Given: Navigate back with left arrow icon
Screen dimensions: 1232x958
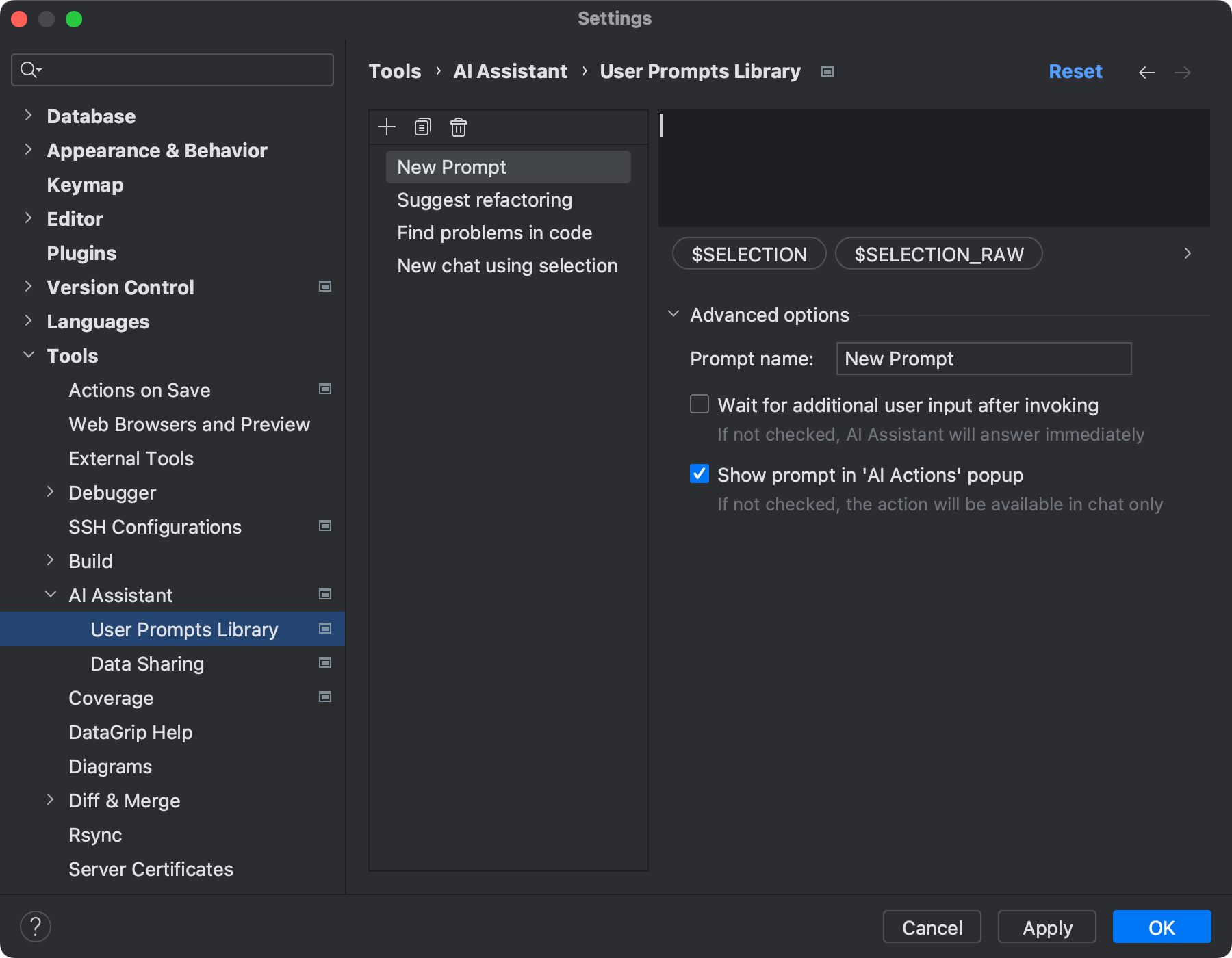Looking at the screenshot, I should [1147, 72].
